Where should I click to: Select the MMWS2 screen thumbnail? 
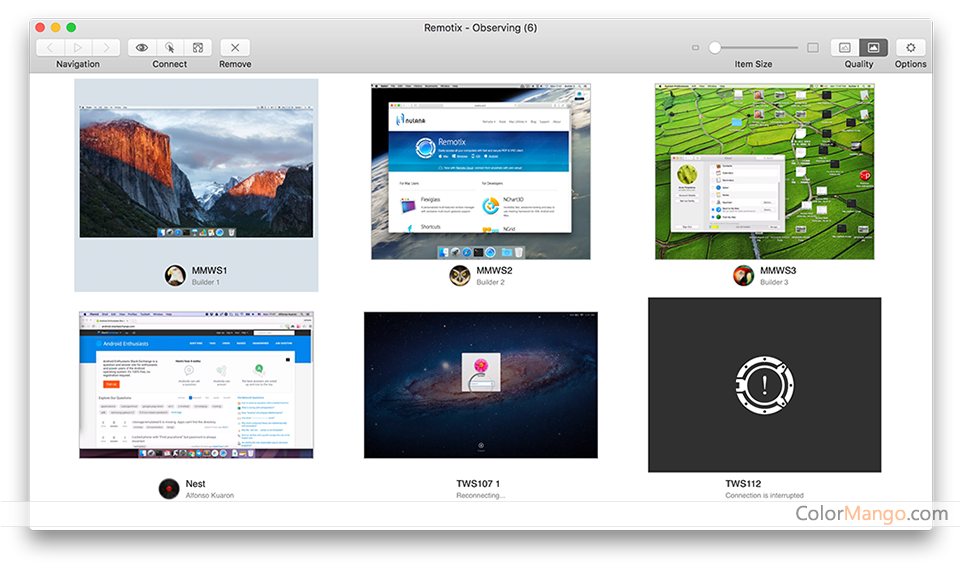coord(480,171)
